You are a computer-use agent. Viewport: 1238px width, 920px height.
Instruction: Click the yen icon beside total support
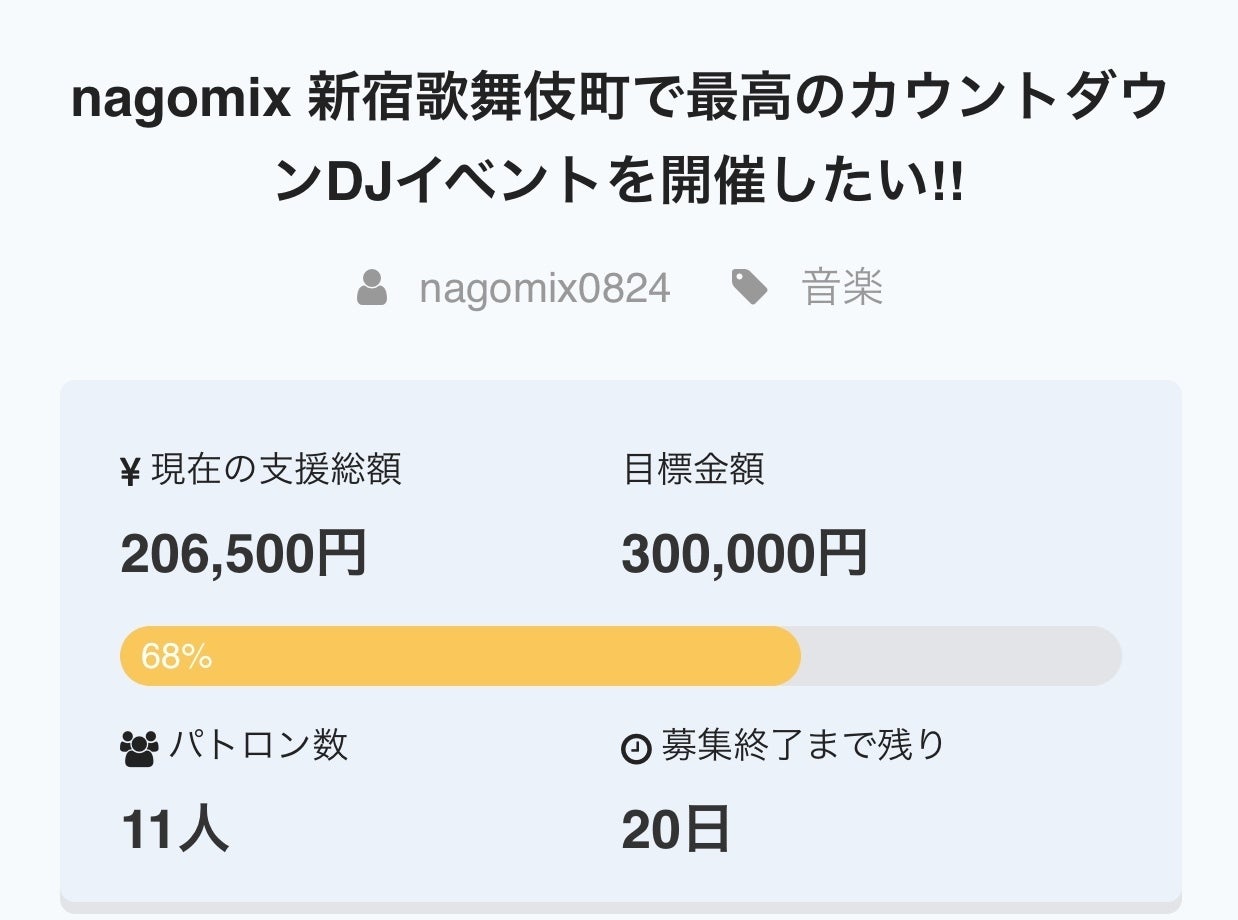[130, 471]
